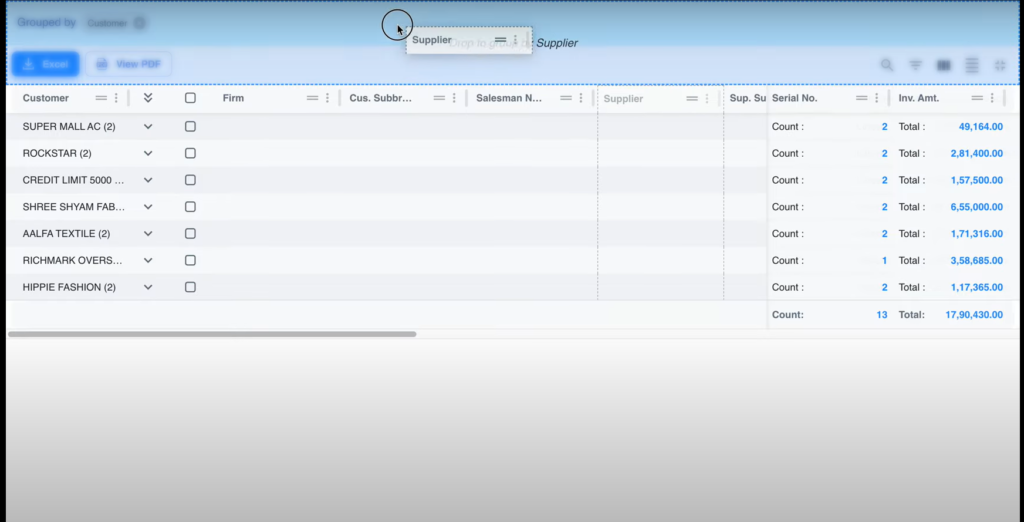This screenshot has width=1024, height=522.
Task: Open the Serial No. column three-dot menu
Action: pyautogui.click(x=876, y=98)
